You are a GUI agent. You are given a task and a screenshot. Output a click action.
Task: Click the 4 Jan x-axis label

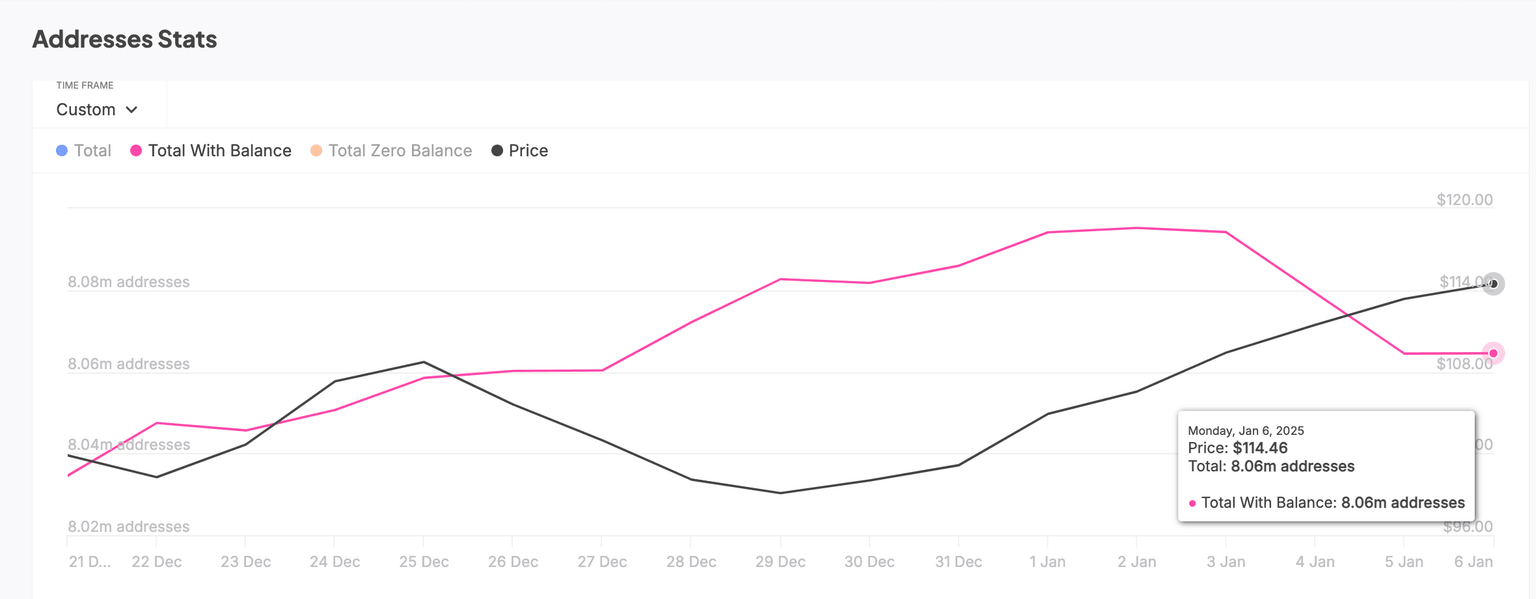point(1315,562)
